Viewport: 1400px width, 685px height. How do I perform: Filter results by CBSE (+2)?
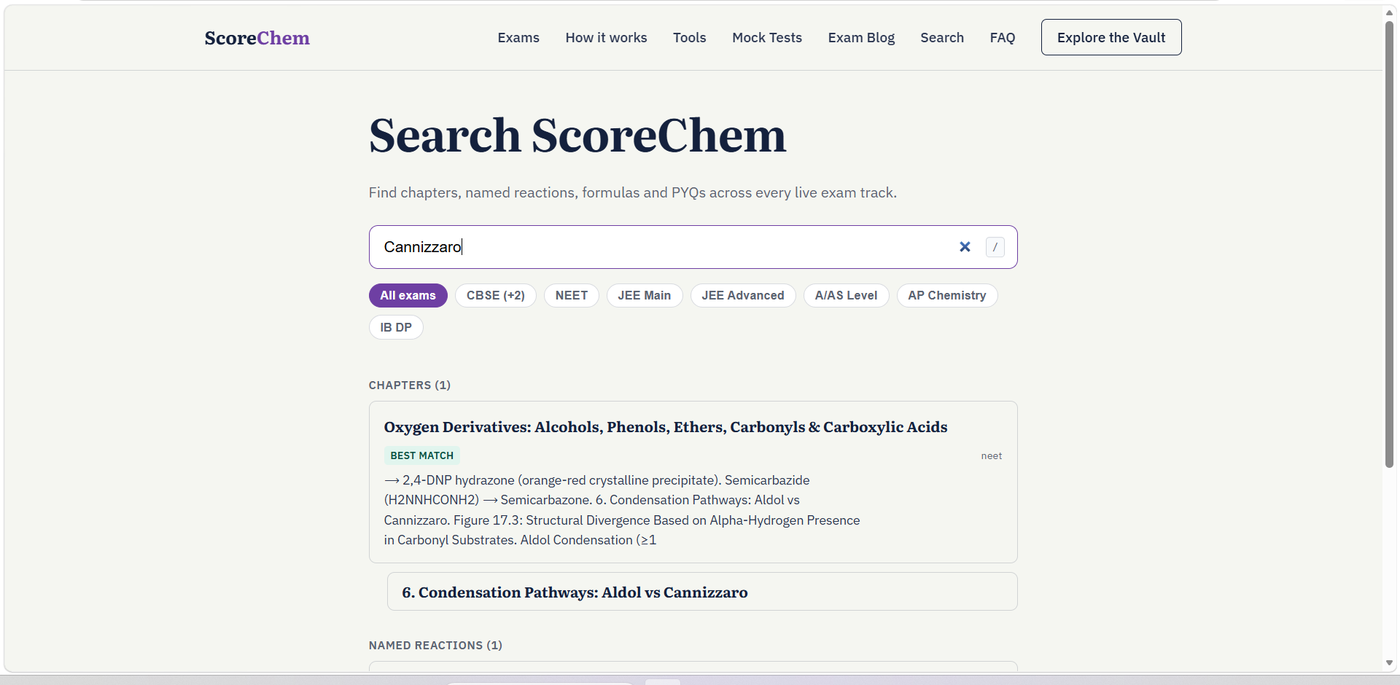tap(496, 295)
